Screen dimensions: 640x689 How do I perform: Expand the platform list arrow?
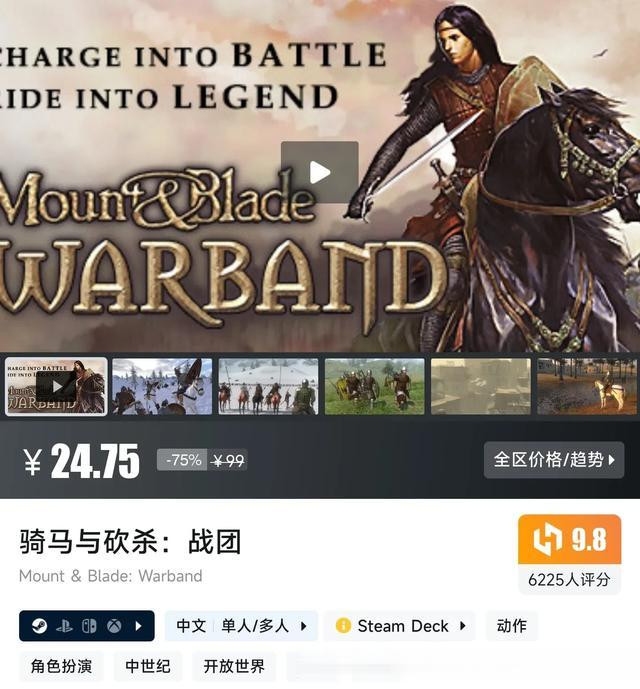click(138, 625)
